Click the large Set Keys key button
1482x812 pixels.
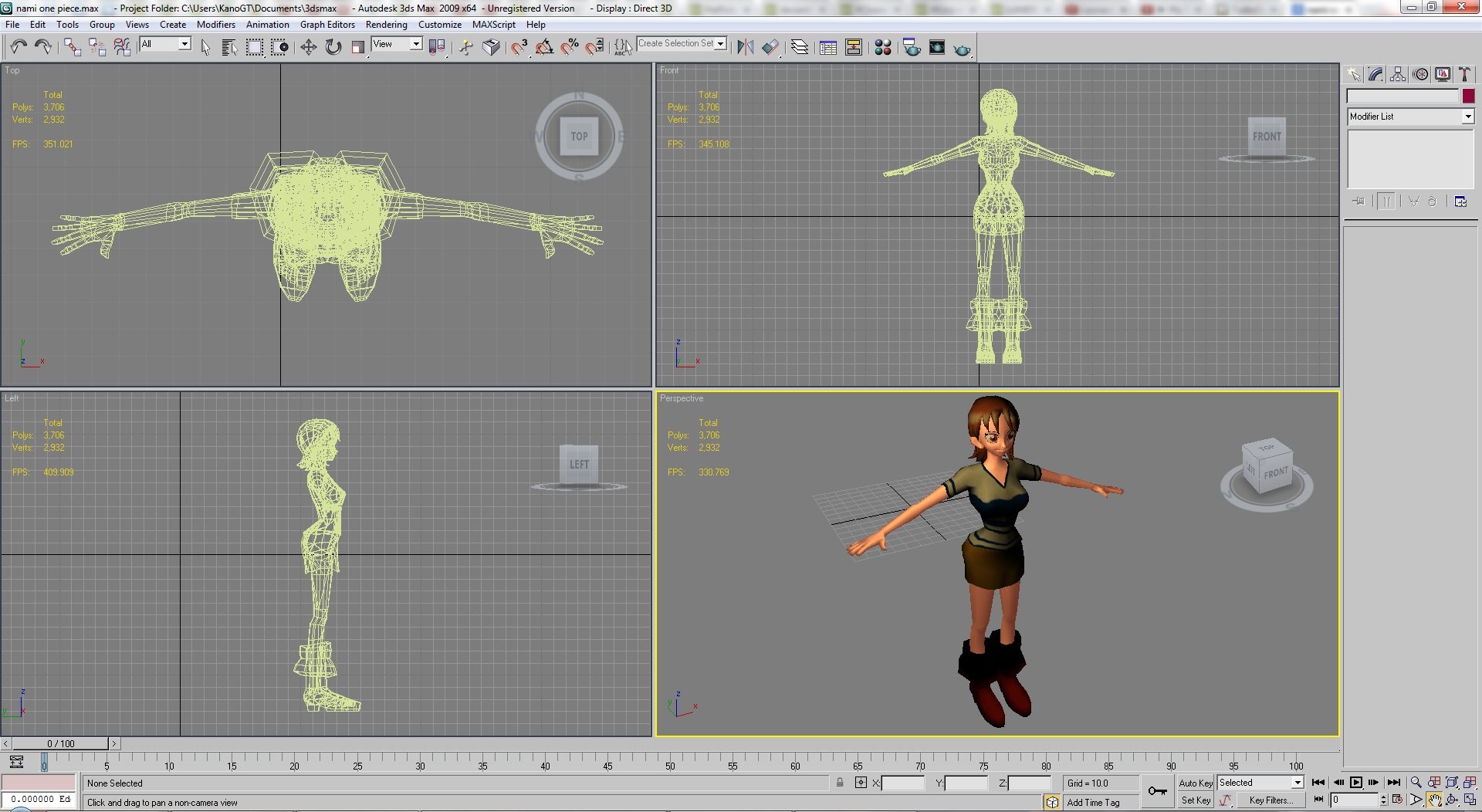click(1158, 791)
